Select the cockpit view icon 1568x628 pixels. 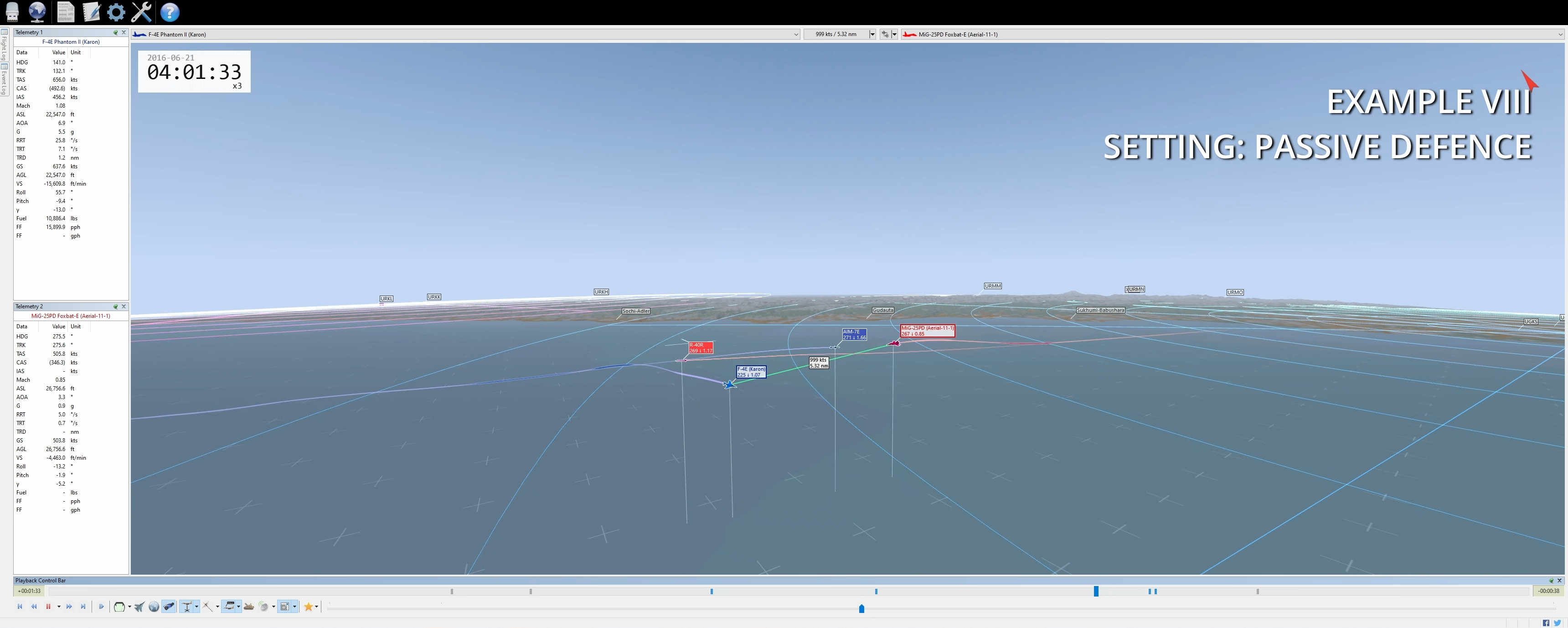pos(119,607)
